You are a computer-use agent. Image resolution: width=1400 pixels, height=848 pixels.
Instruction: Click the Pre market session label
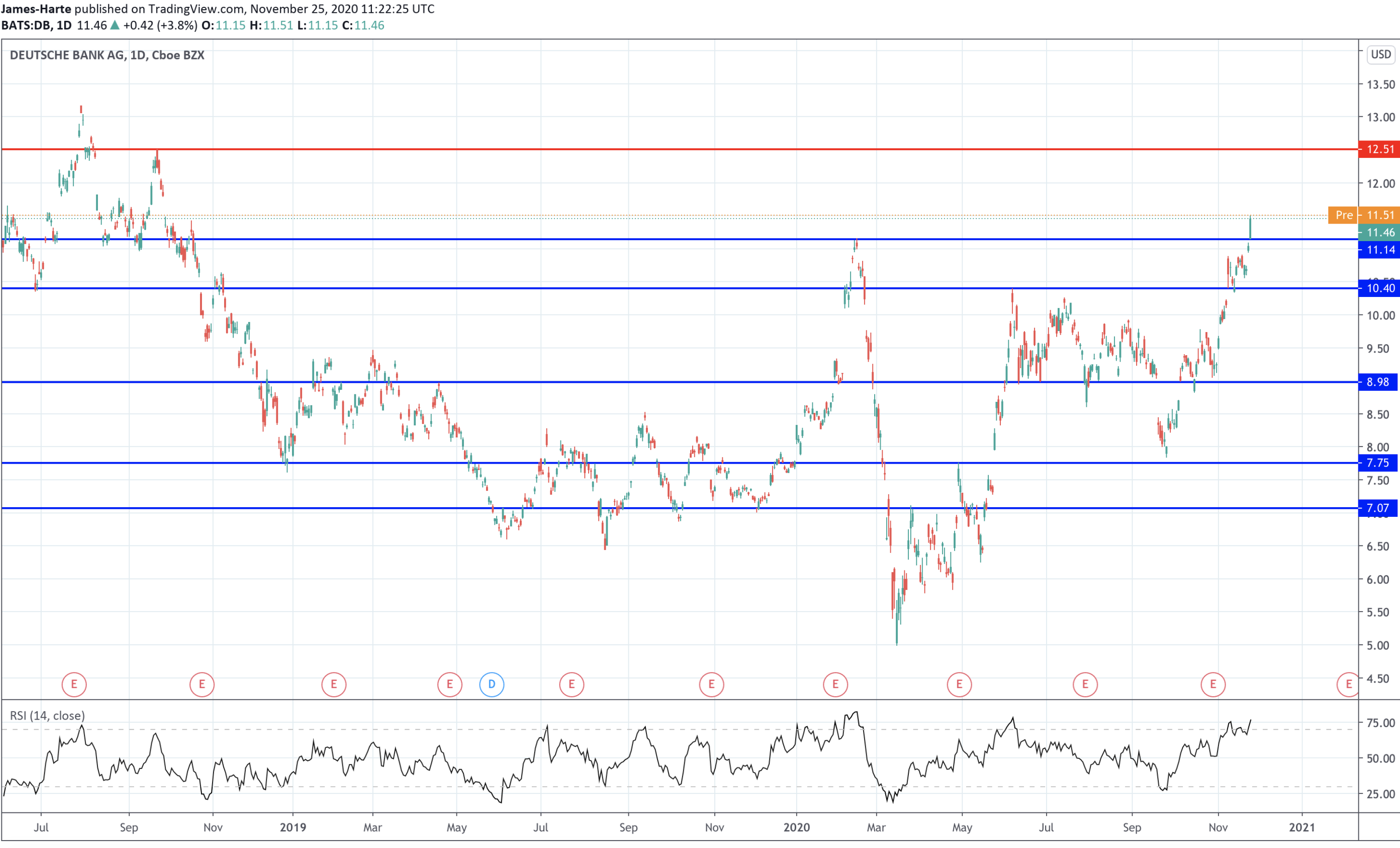coord(1345,215)
